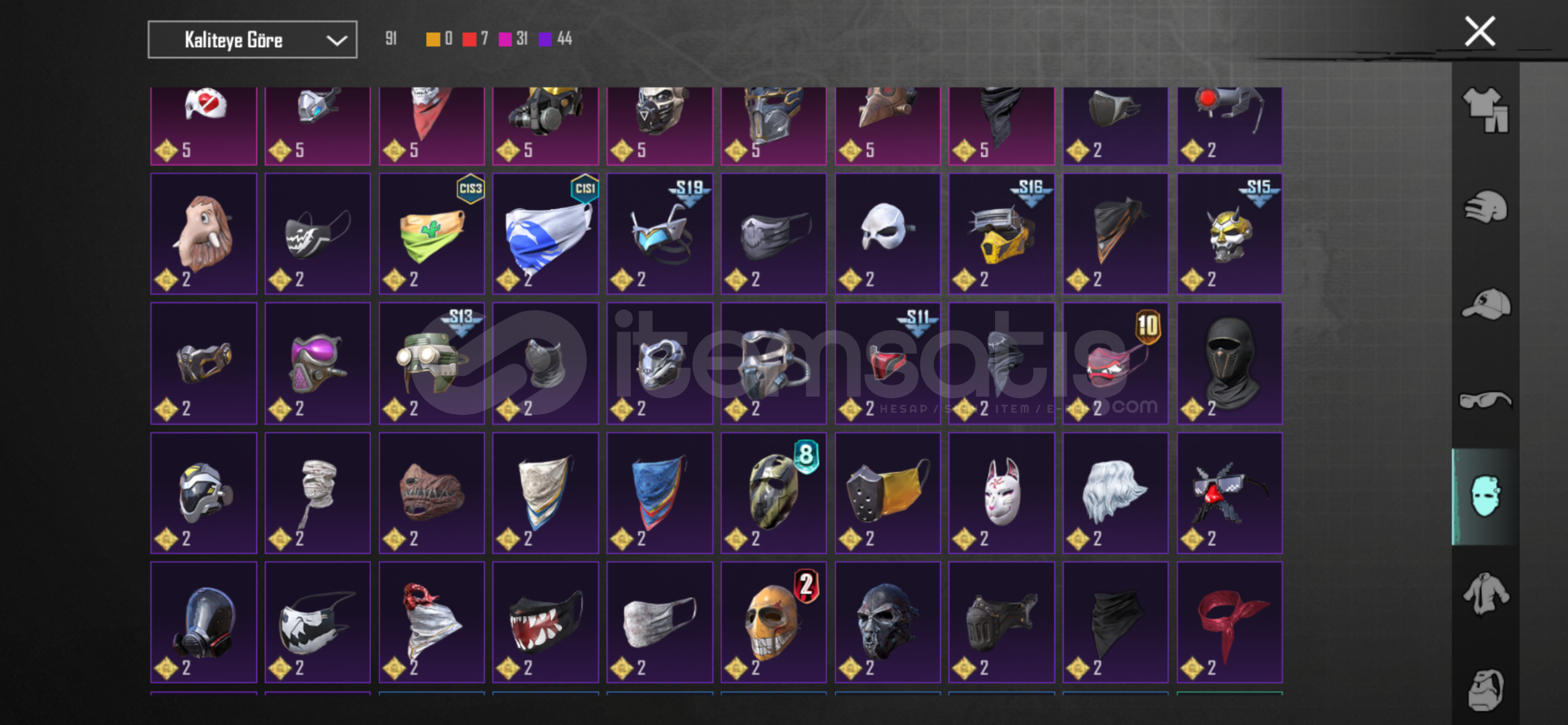Select the red neck scarf item

1229,622
